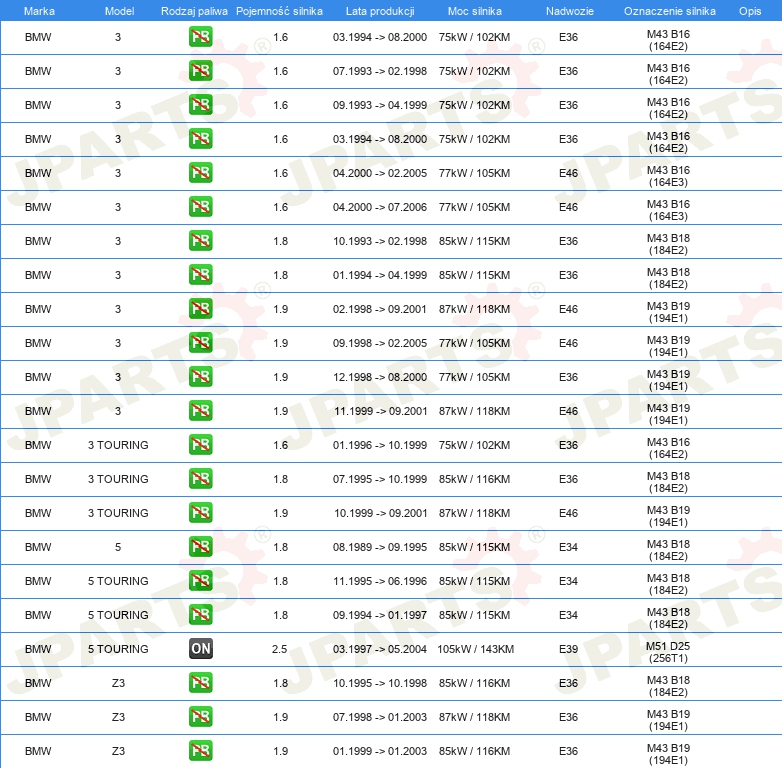Select the date range 04.2000 -> 02.2005
Image resolution: width=782 pixels, height=768 pixels.
380,173
